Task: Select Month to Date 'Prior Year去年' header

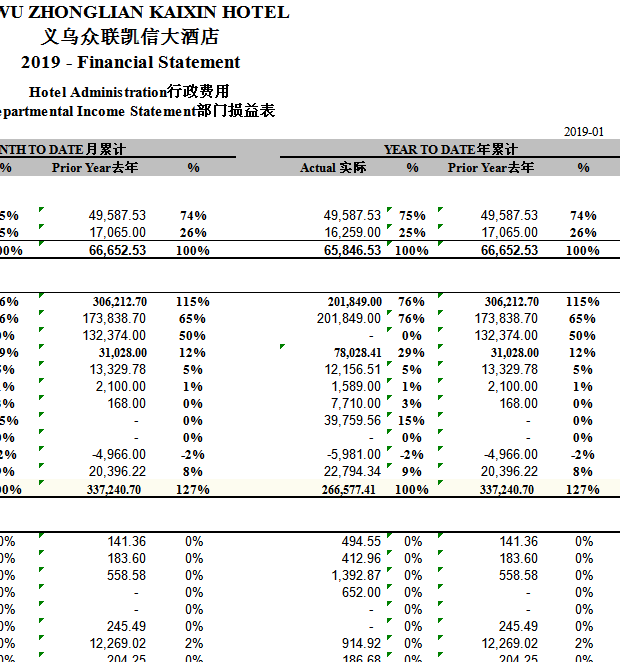Action: pyautogui.click(x=95, y=168)
